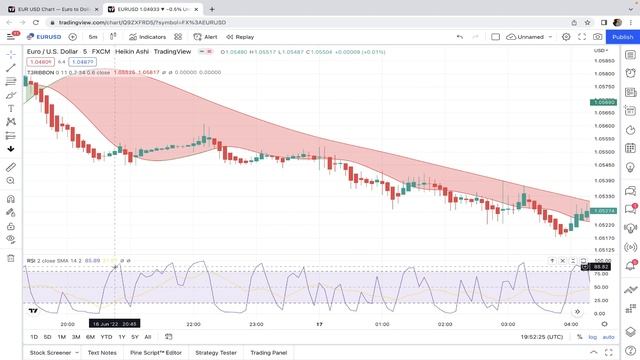Open the 5m timeframe interval selector
Image resolution: width=640 pixels, height=360 pixels.
pos(93,37)
